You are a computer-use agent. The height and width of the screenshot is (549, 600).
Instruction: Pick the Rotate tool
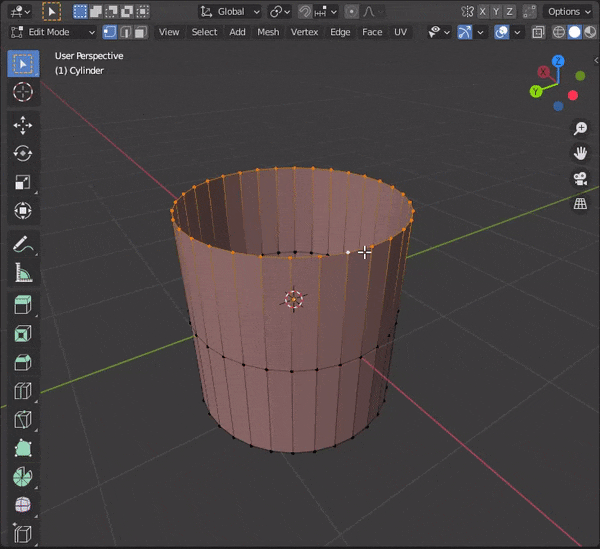[x=23, y=153]
